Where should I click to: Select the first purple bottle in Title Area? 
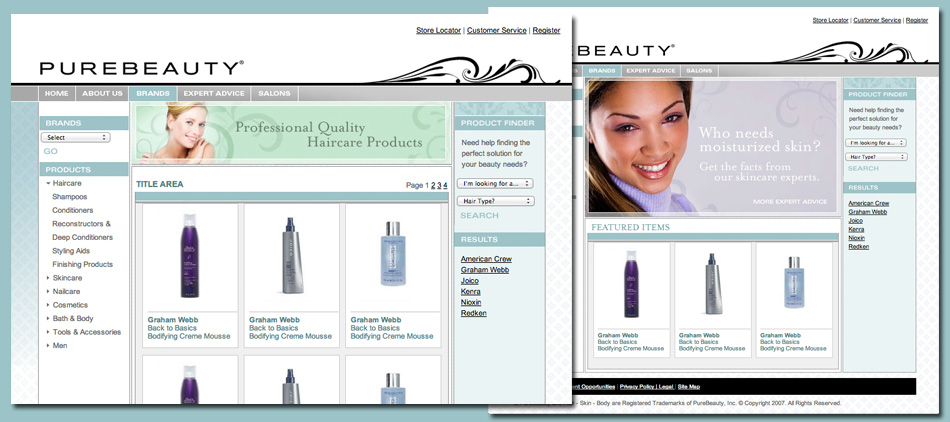coord(190,257)
